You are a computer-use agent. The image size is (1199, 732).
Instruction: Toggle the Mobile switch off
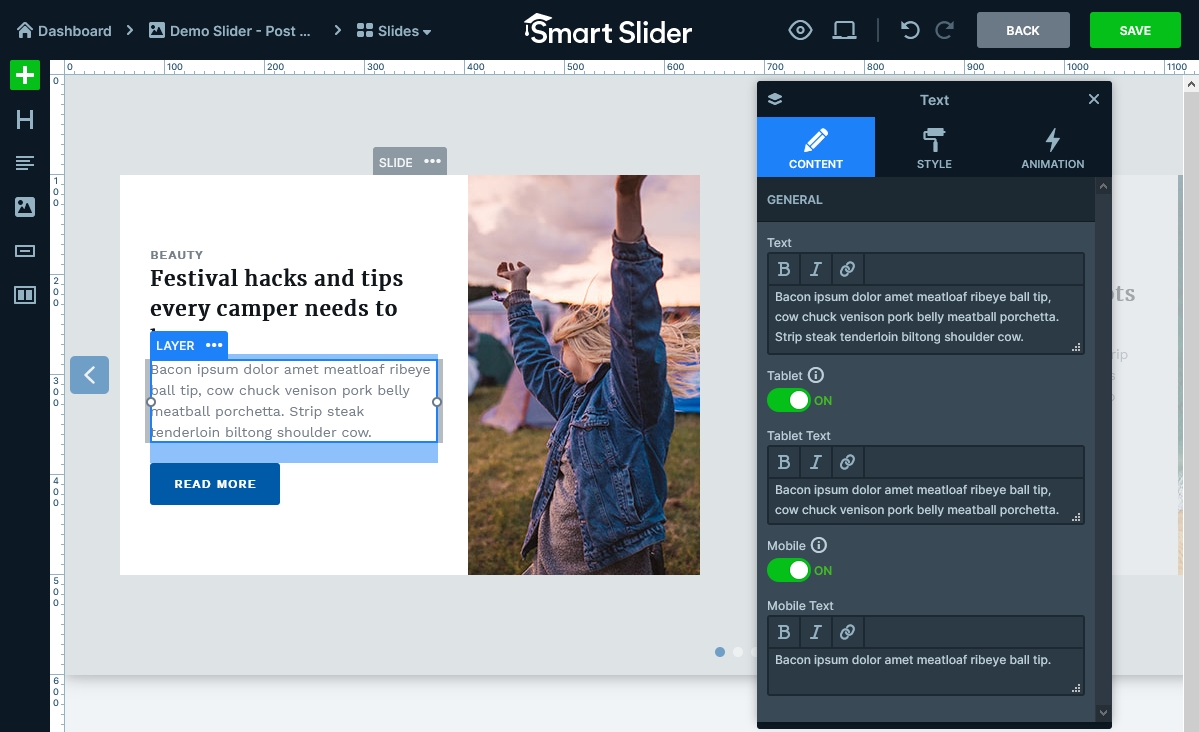[788, 570]
